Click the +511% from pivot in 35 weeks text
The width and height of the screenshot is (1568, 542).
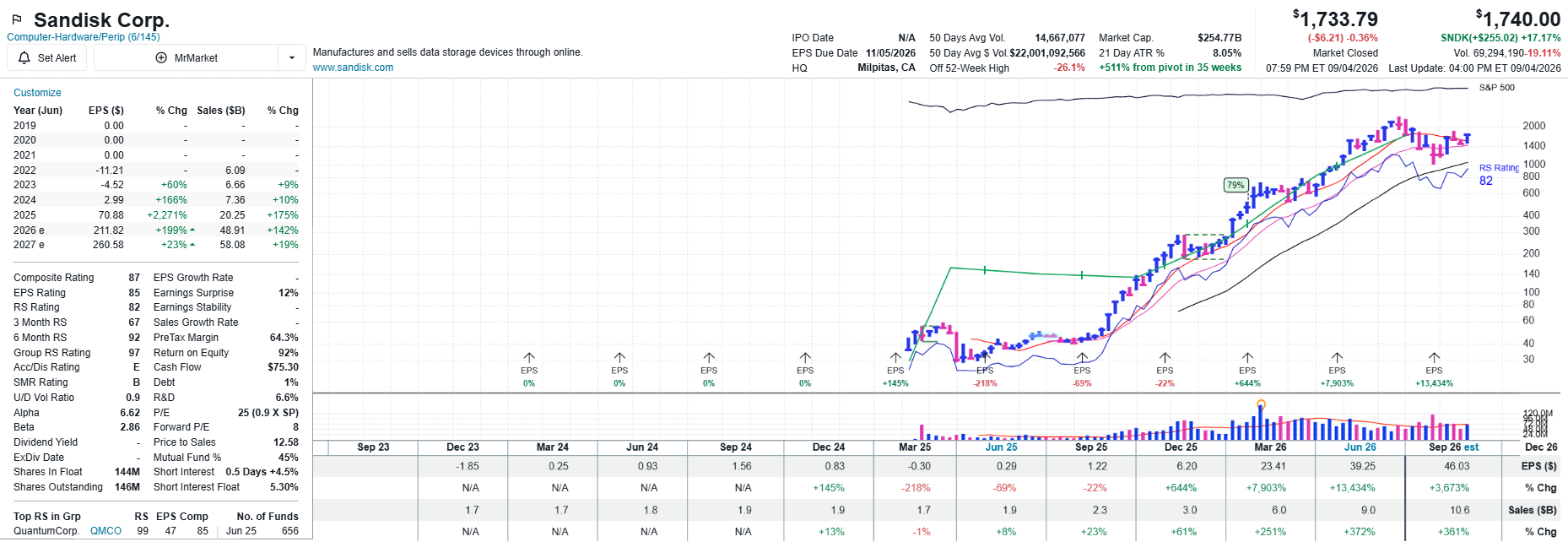click(x=1170, y=68)
